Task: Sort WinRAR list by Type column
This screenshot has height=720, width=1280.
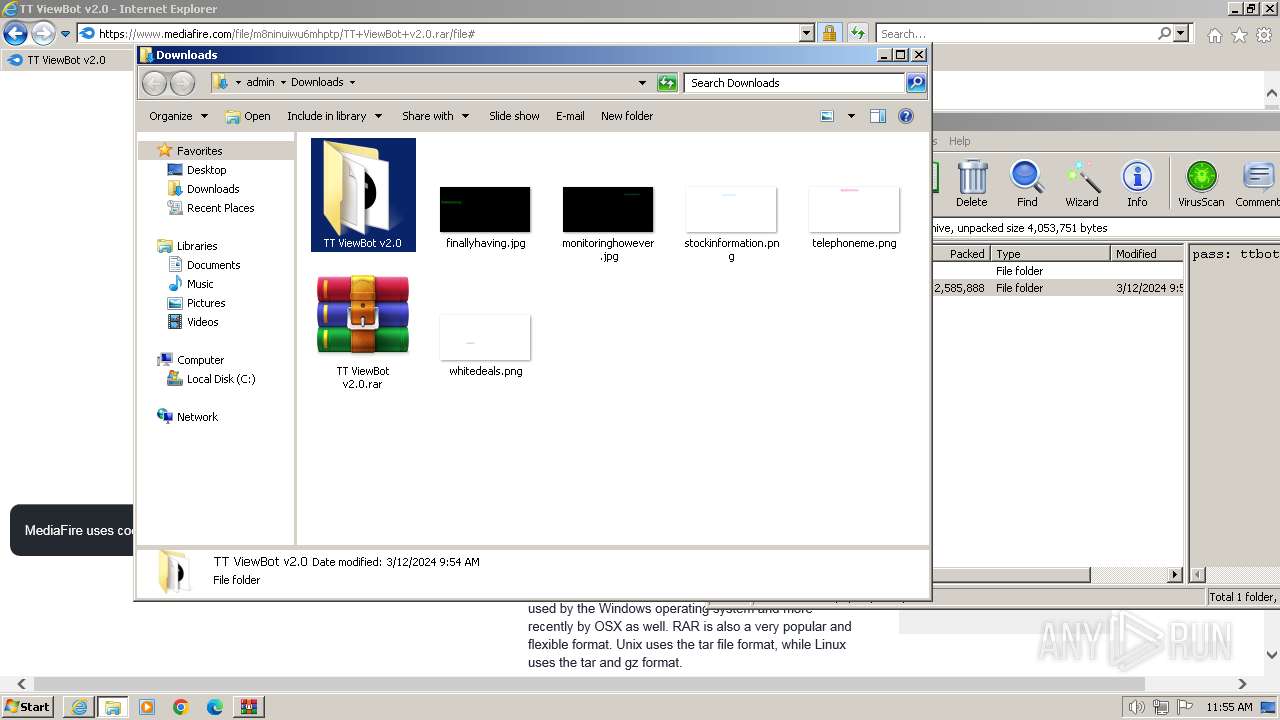Action: click(x=1050, y=254)
